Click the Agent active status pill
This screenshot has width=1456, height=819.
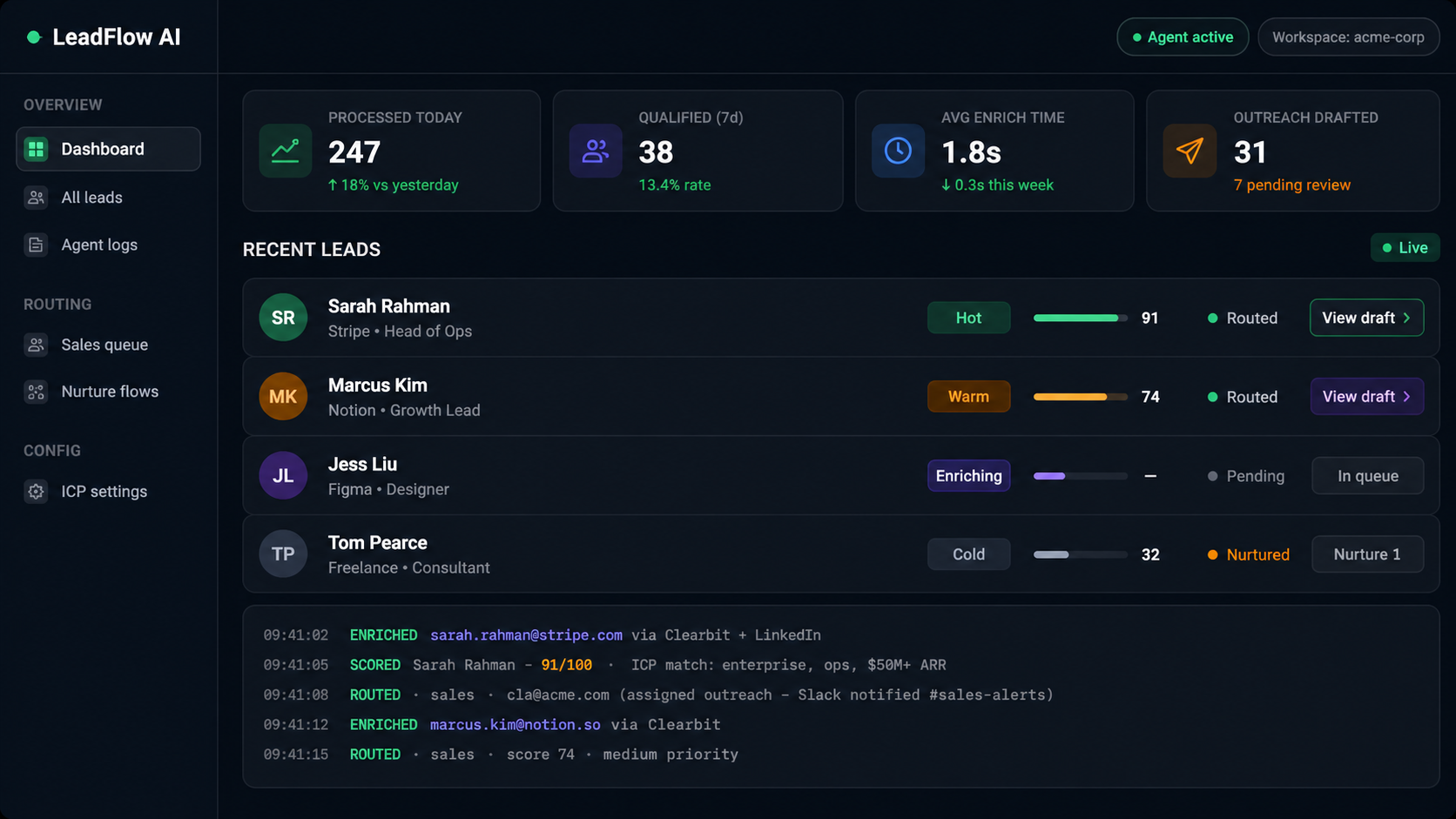(1183, 37)
